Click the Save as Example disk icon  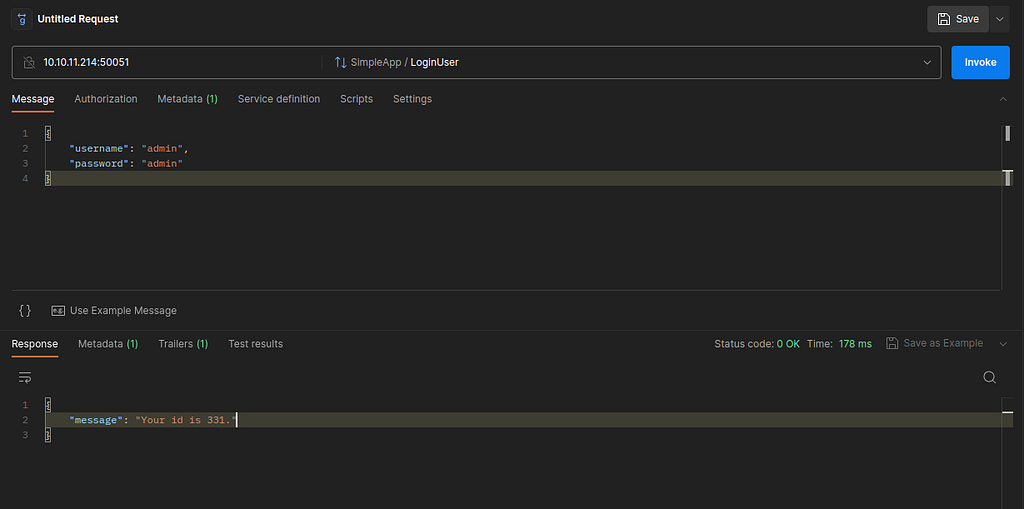892,344
